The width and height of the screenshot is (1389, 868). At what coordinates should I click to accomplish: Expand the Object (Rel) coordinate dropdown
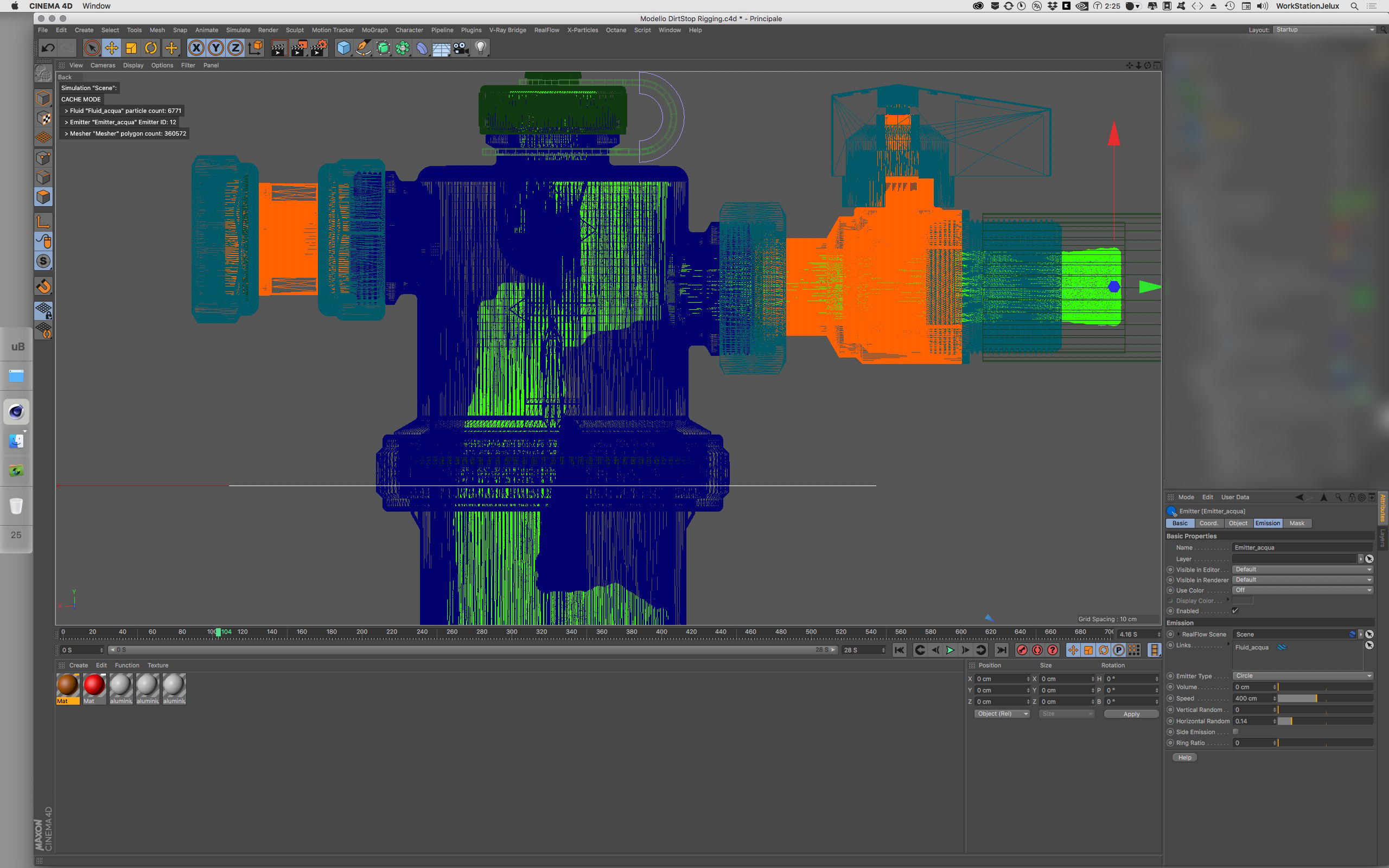coord(1002,713)
